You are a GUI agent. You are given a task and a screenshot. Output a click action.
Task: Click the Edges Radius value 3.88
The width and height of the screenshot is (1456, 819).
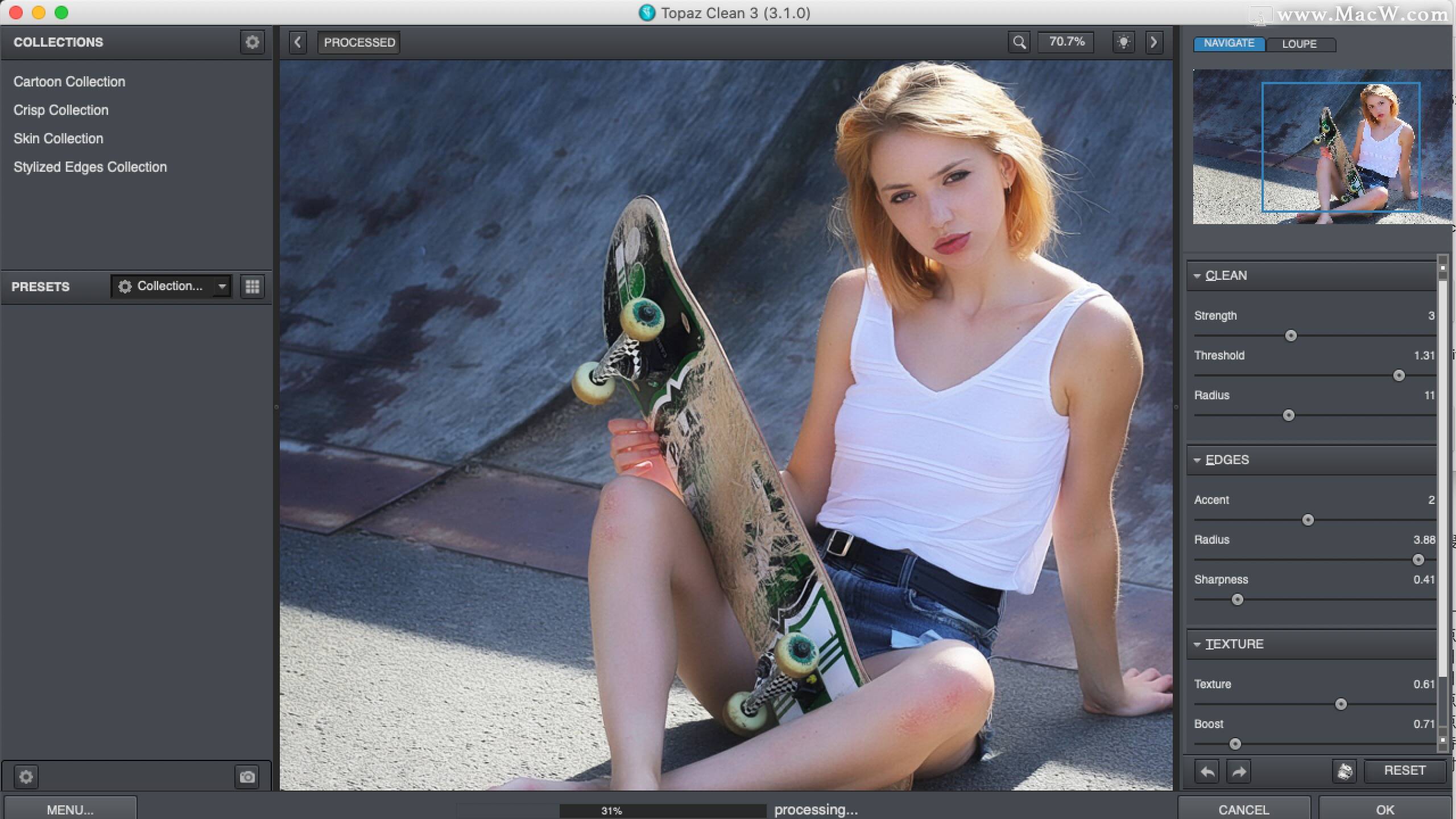[1424, 540]
